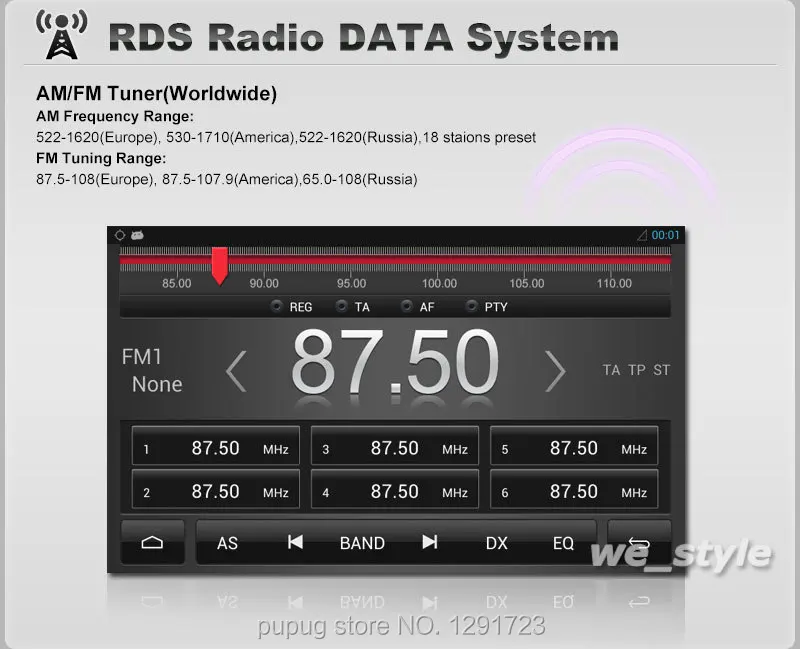Click the None station name label

[157, 385]
